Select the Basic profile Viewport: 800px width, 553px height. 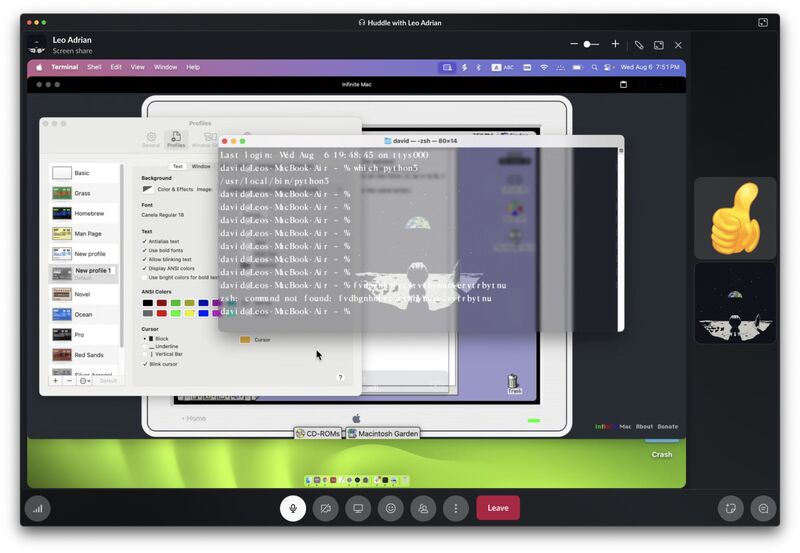point(85,173)
